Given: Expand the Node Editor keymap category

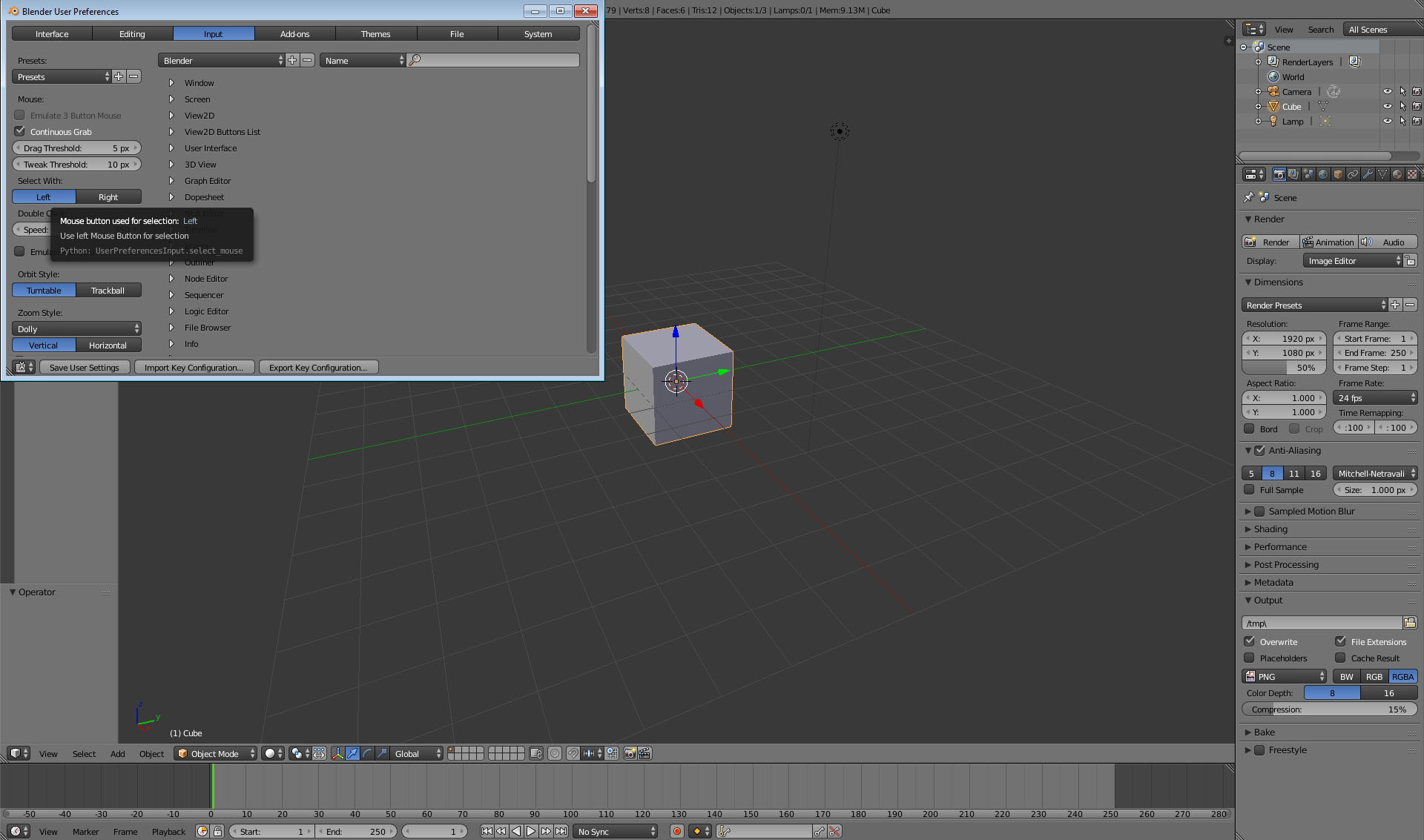Looking at the screenshot, I should point(171,279).
